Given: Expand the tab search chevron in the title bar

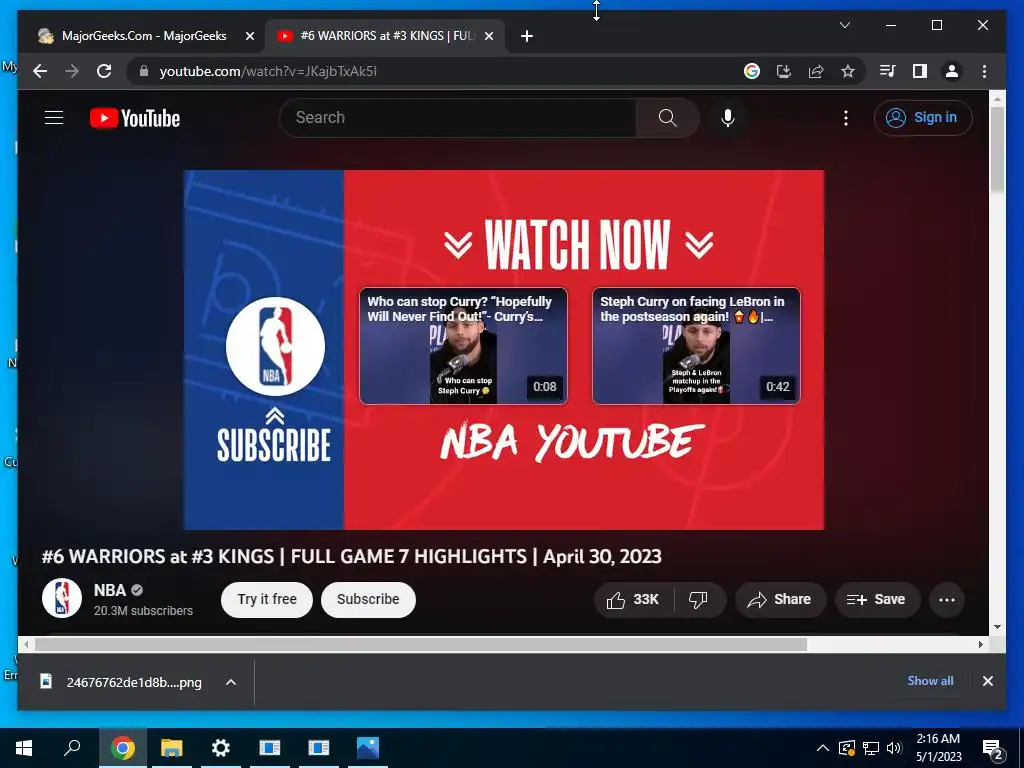Looking at the screenshot, I should (x=844, y=25).
